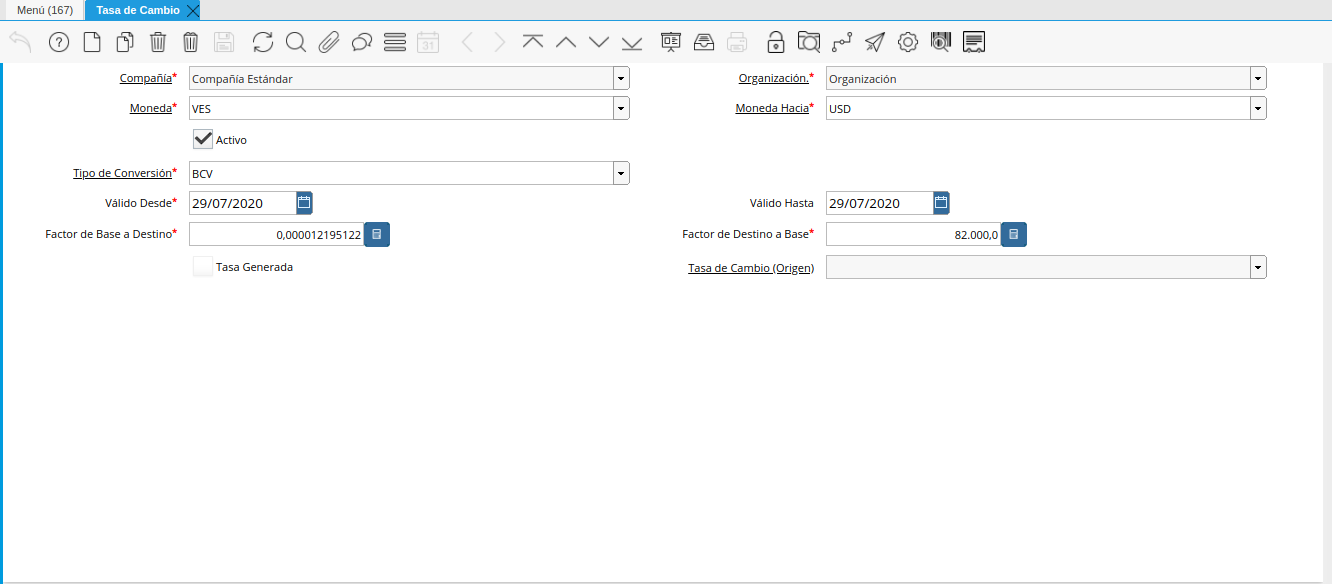Click the print printer icon
1332x584 pixels.
[737, 42]
